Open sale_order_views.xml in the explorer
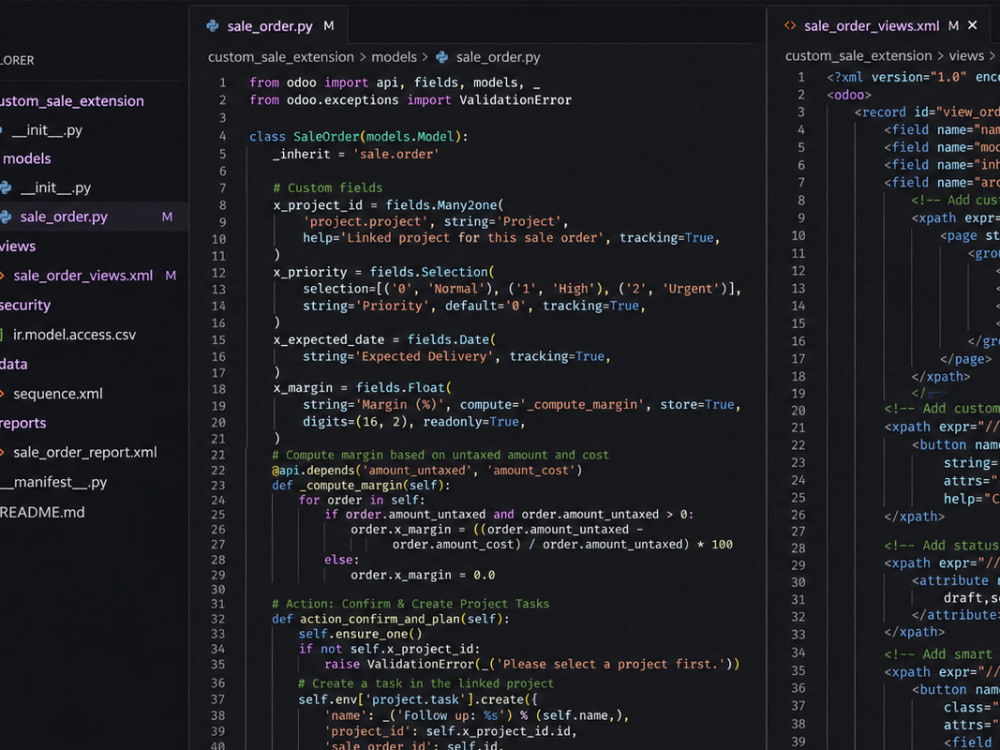This screenshot has height=750, width=1000. pos(83,276)
